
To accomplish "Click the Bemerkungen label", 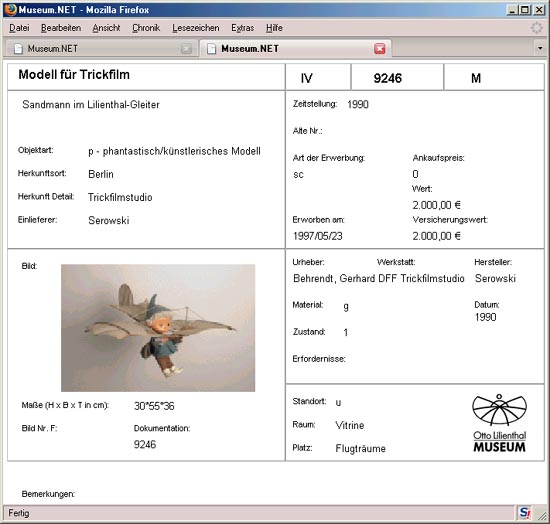I will 48,494.
